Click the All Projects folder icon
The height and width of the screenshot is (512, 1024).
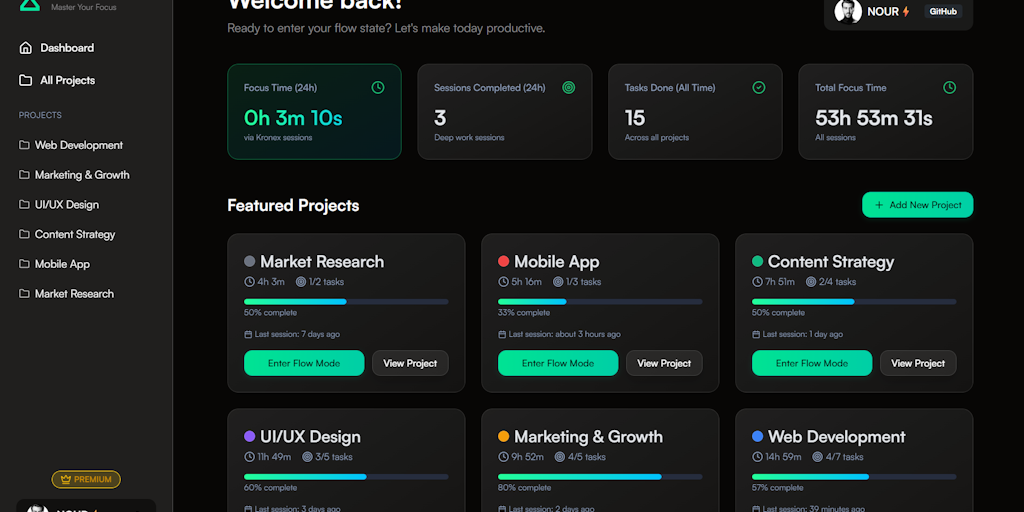[x=25, y=80]
